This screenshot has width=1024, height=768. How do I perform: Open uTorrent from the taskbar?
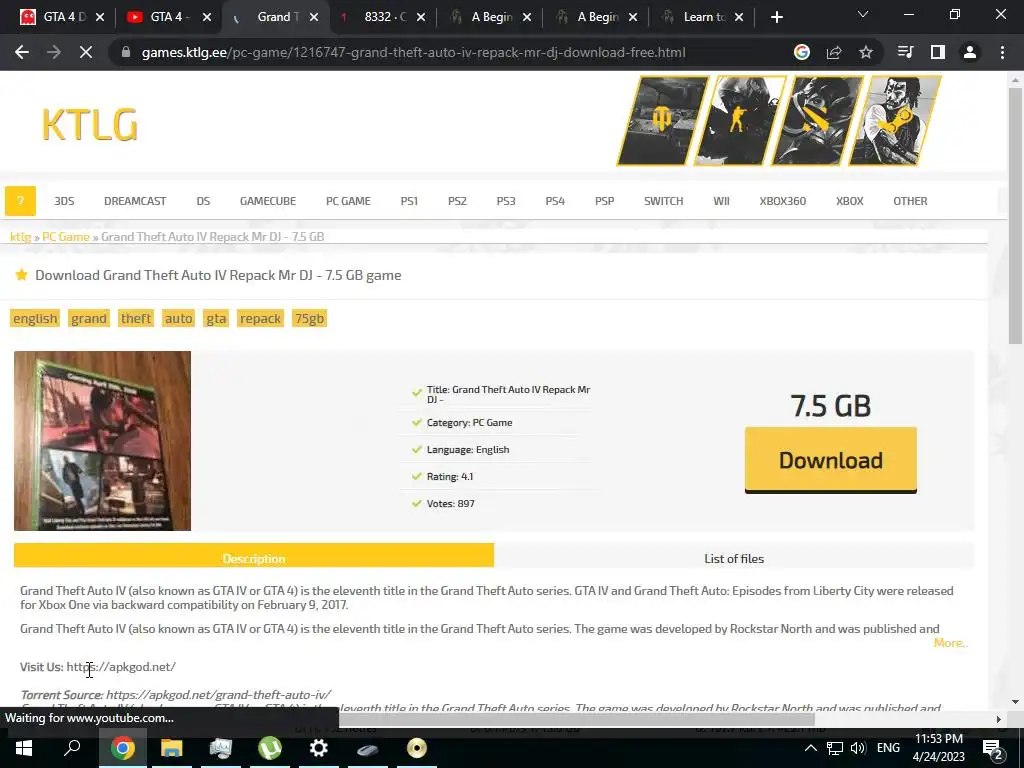click(x=270, y=748)
